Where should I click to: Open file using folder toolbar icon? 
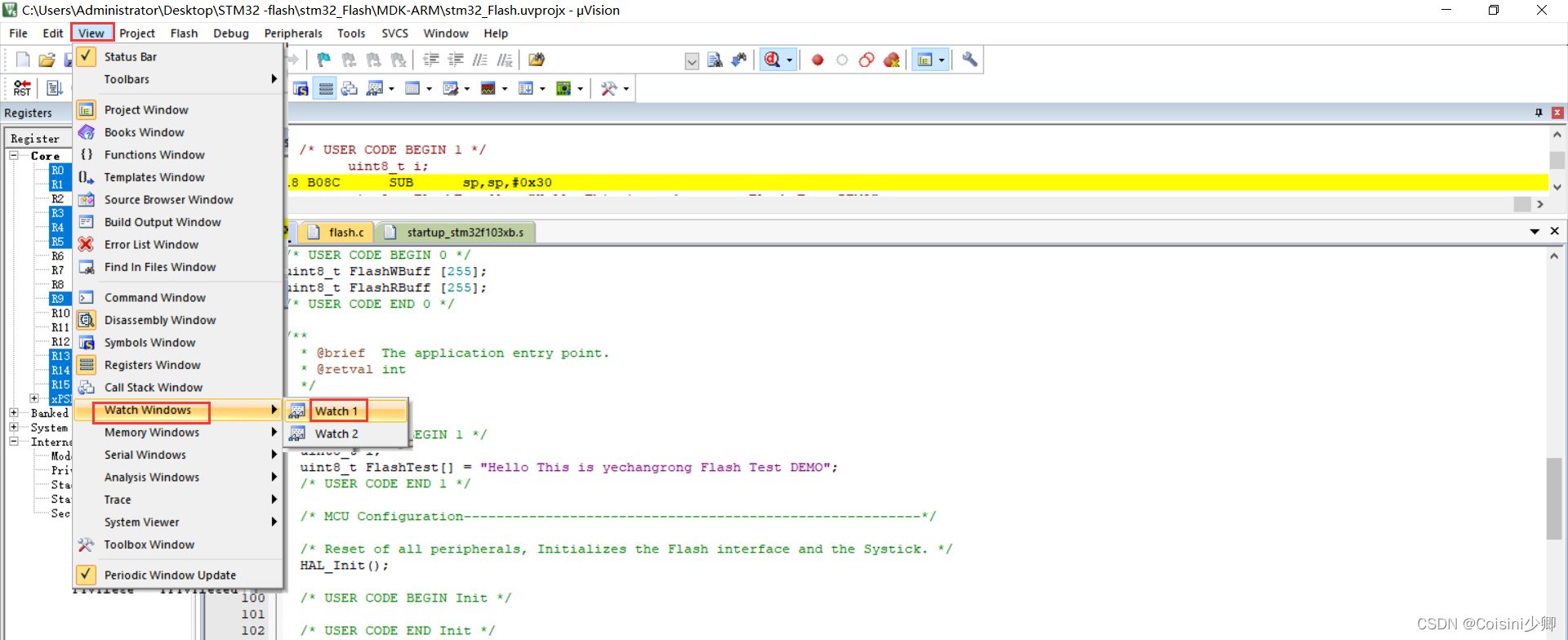[47, 60]
